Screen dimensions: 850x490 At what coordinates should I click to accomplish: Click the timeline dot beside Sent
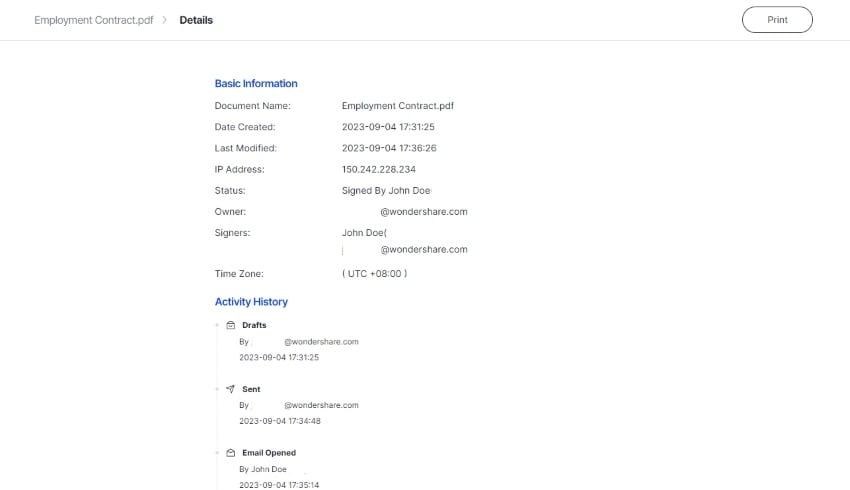(216, 389)
